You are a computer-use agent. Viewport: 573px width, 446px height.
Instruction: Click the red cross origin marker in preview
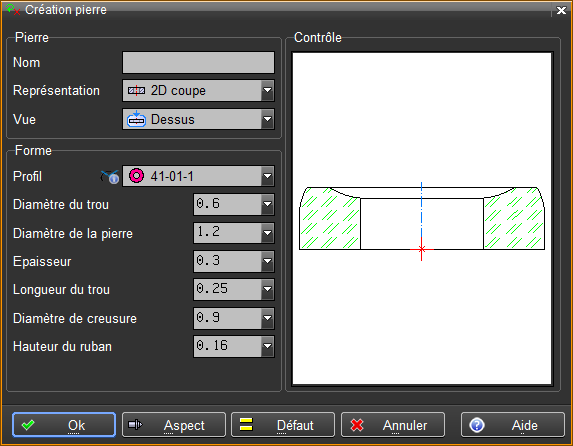421,249
